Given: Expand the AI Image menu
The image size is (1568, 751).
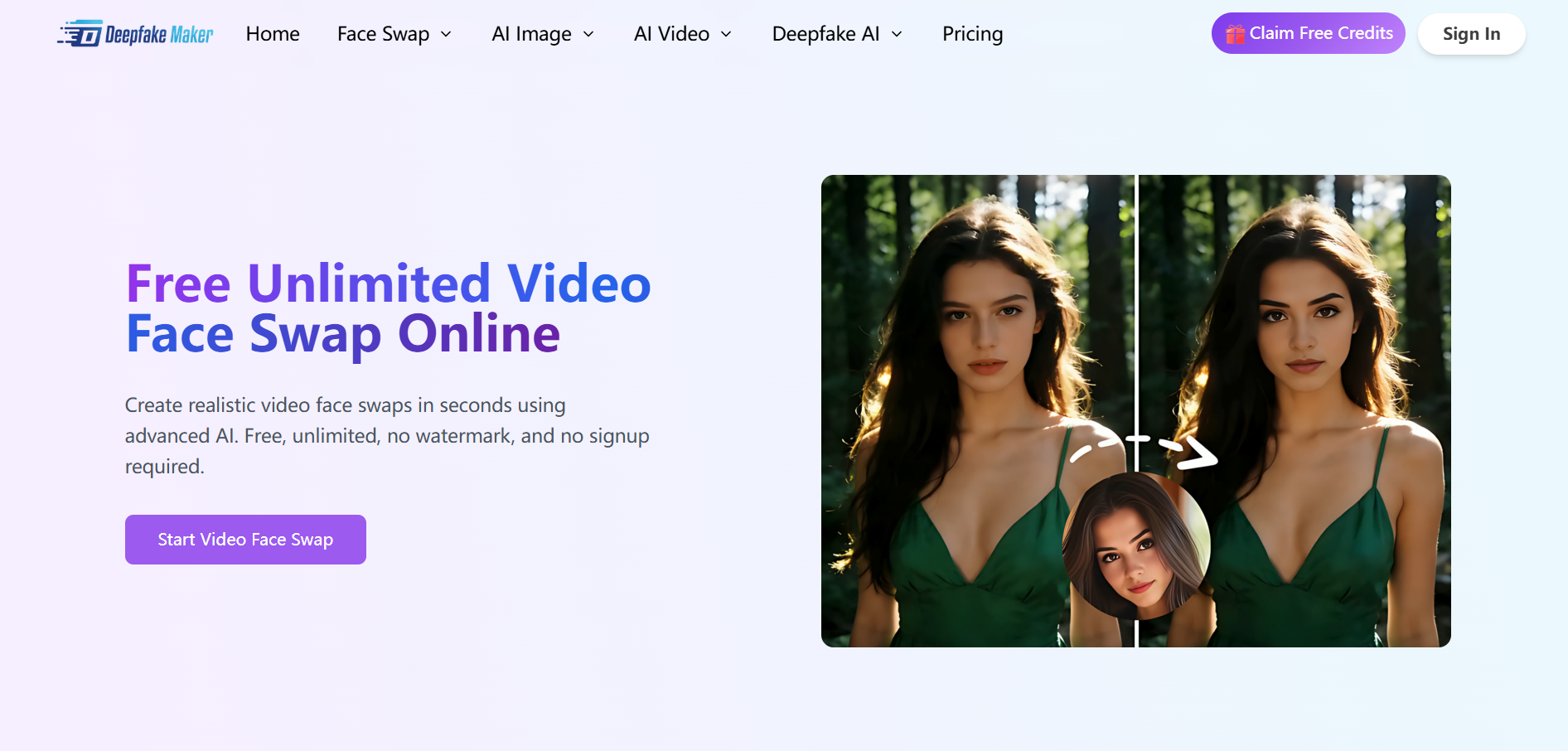Looking at the screenshot, I should 532,34.
